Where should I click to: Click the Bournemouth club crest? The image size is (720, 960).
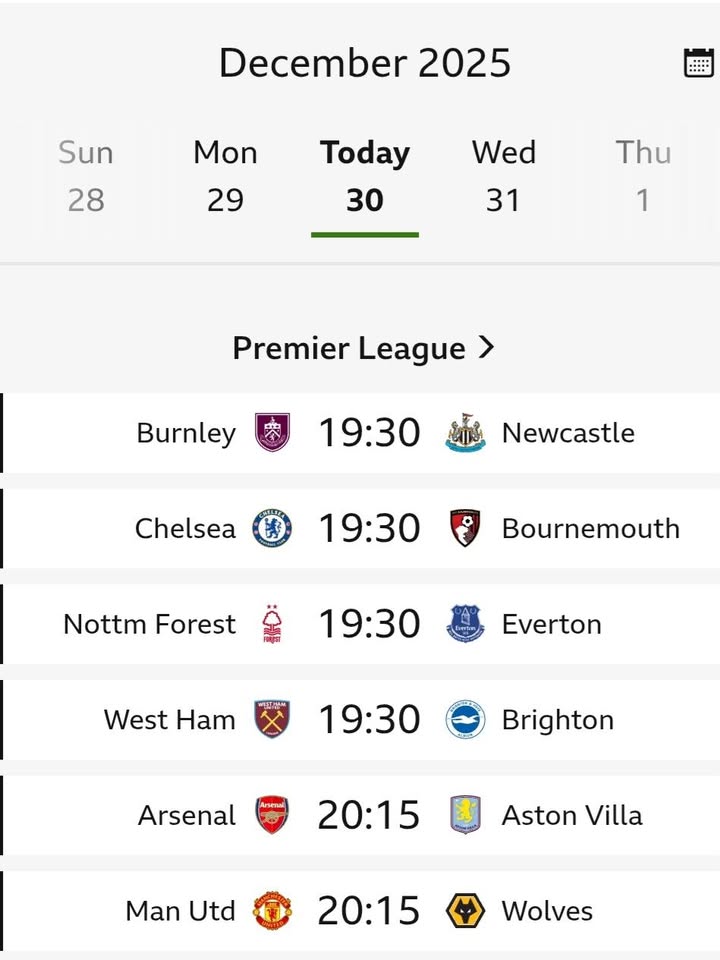tap(465, 529)
